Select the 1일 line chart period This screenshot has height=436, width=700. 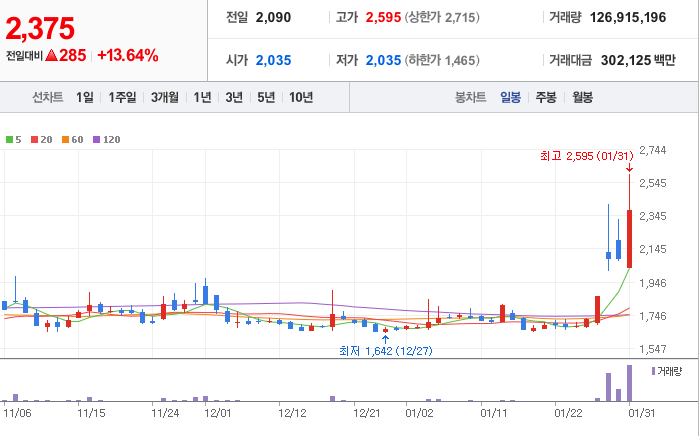click(85, 97)
